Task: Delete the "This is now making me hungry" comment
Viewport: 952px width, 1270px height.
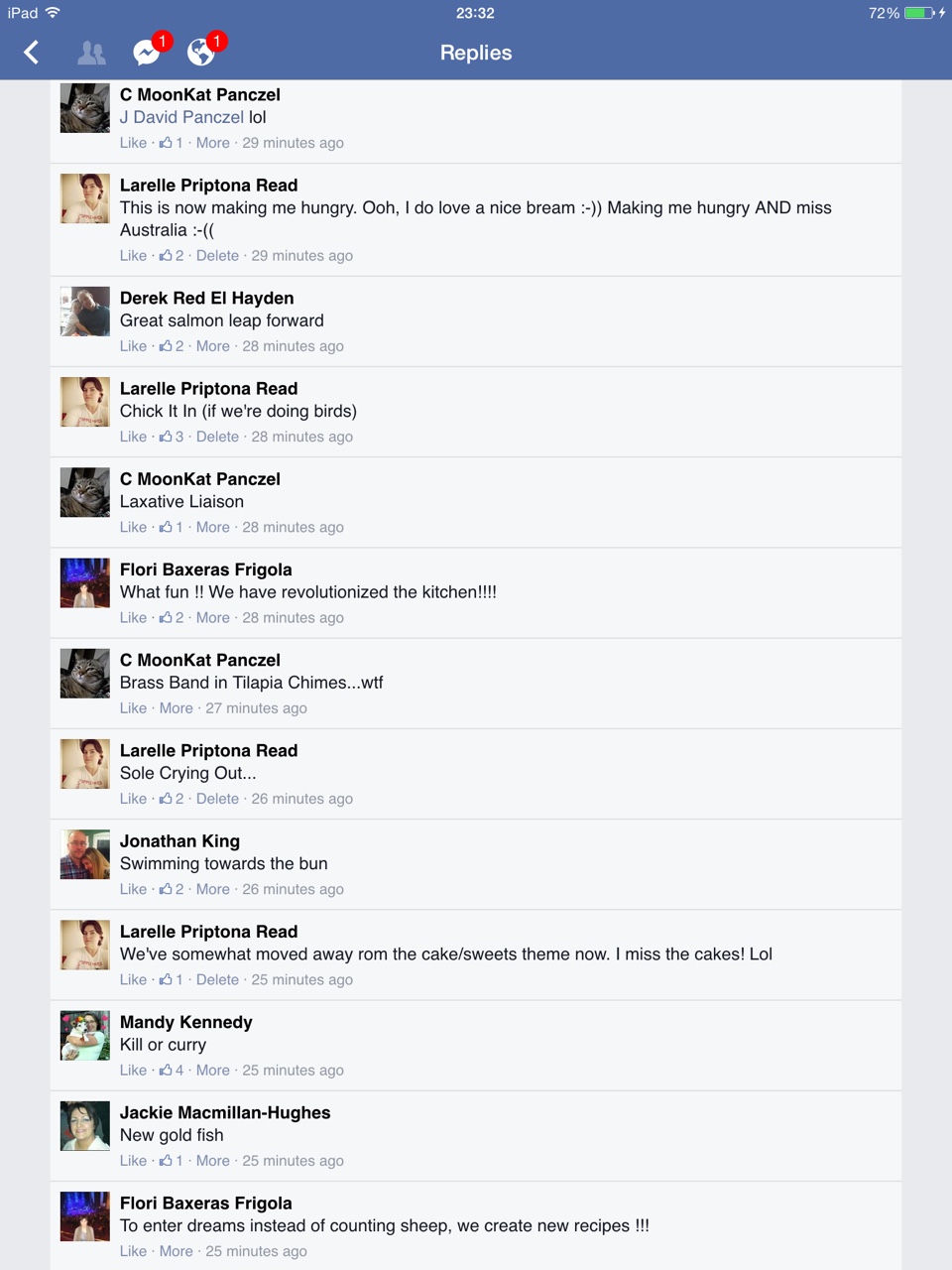Action: click(217, 256)
